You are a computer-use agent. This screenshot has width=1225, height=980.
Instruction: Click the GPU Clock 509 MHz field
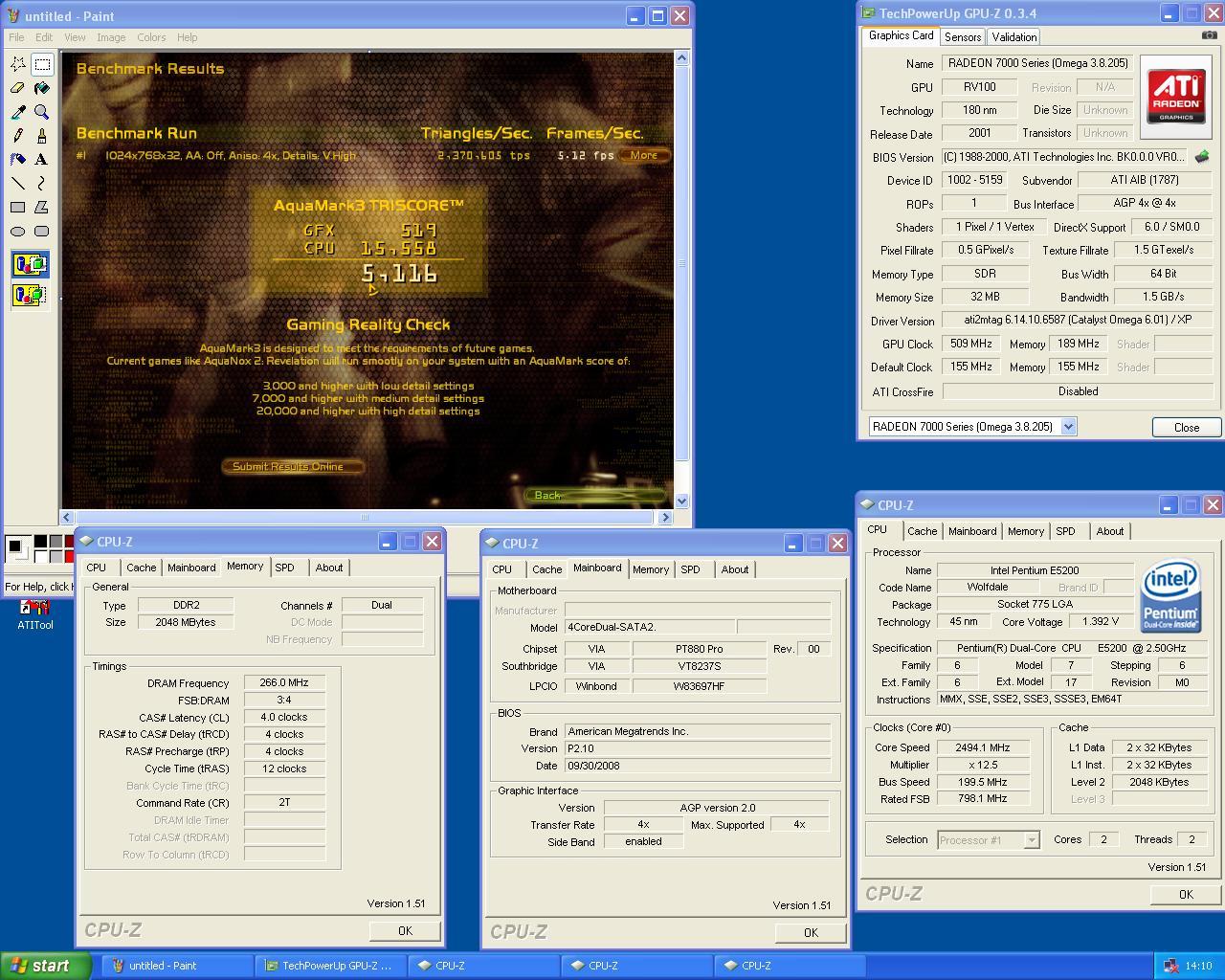tap(970, 344)
